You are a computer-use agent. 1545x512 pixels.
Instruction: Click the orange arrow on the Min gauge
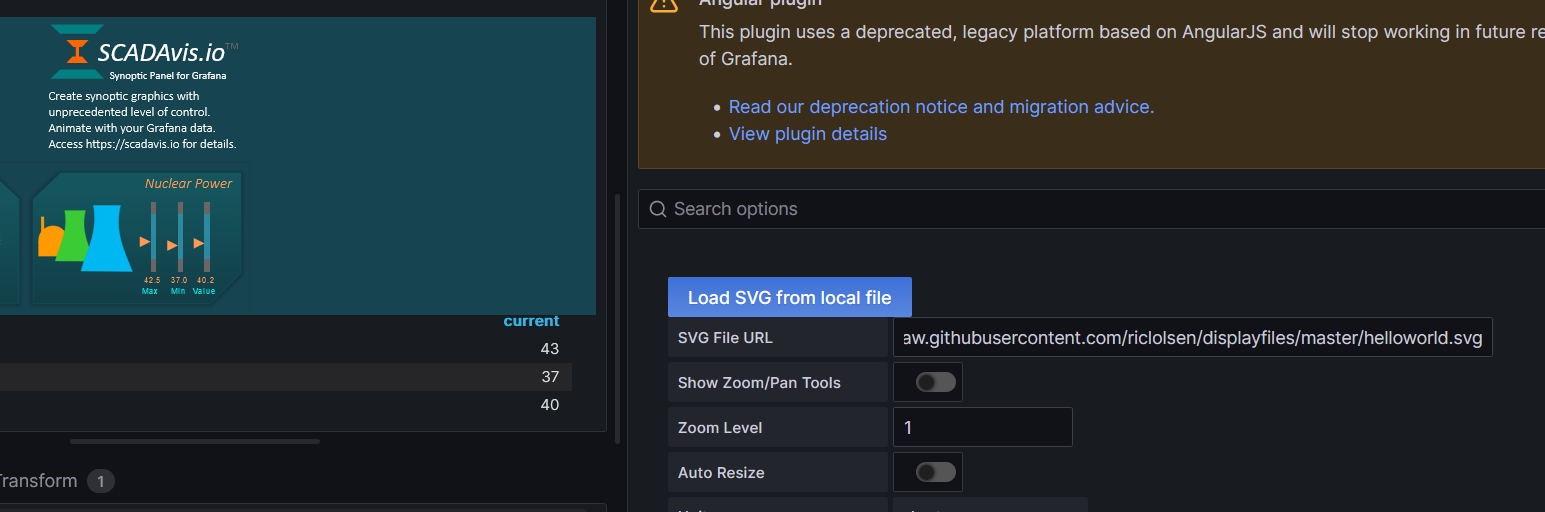pos(172,244)
